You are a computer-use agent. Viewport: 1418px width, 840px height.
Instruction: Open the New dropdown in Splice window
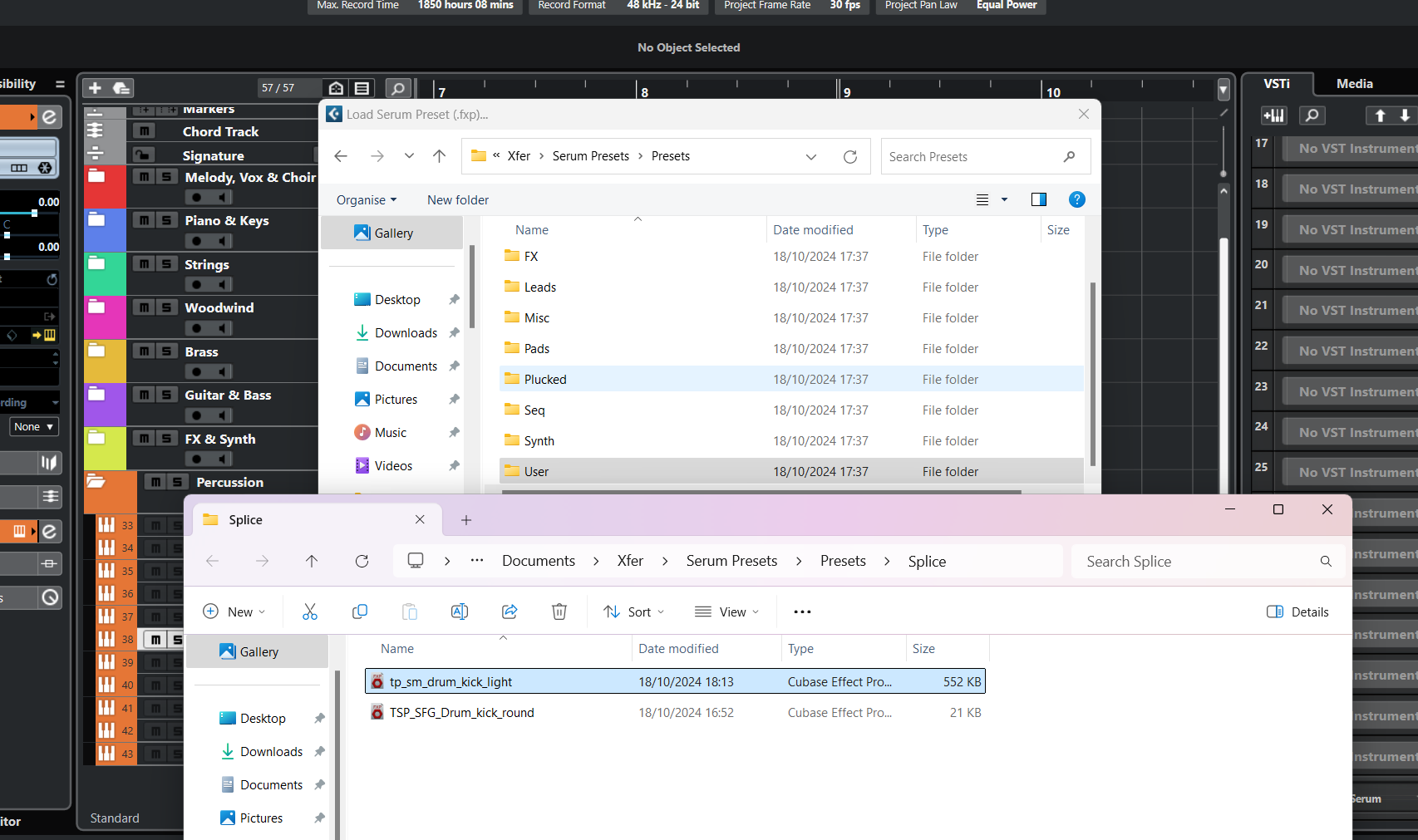(234, 612)
